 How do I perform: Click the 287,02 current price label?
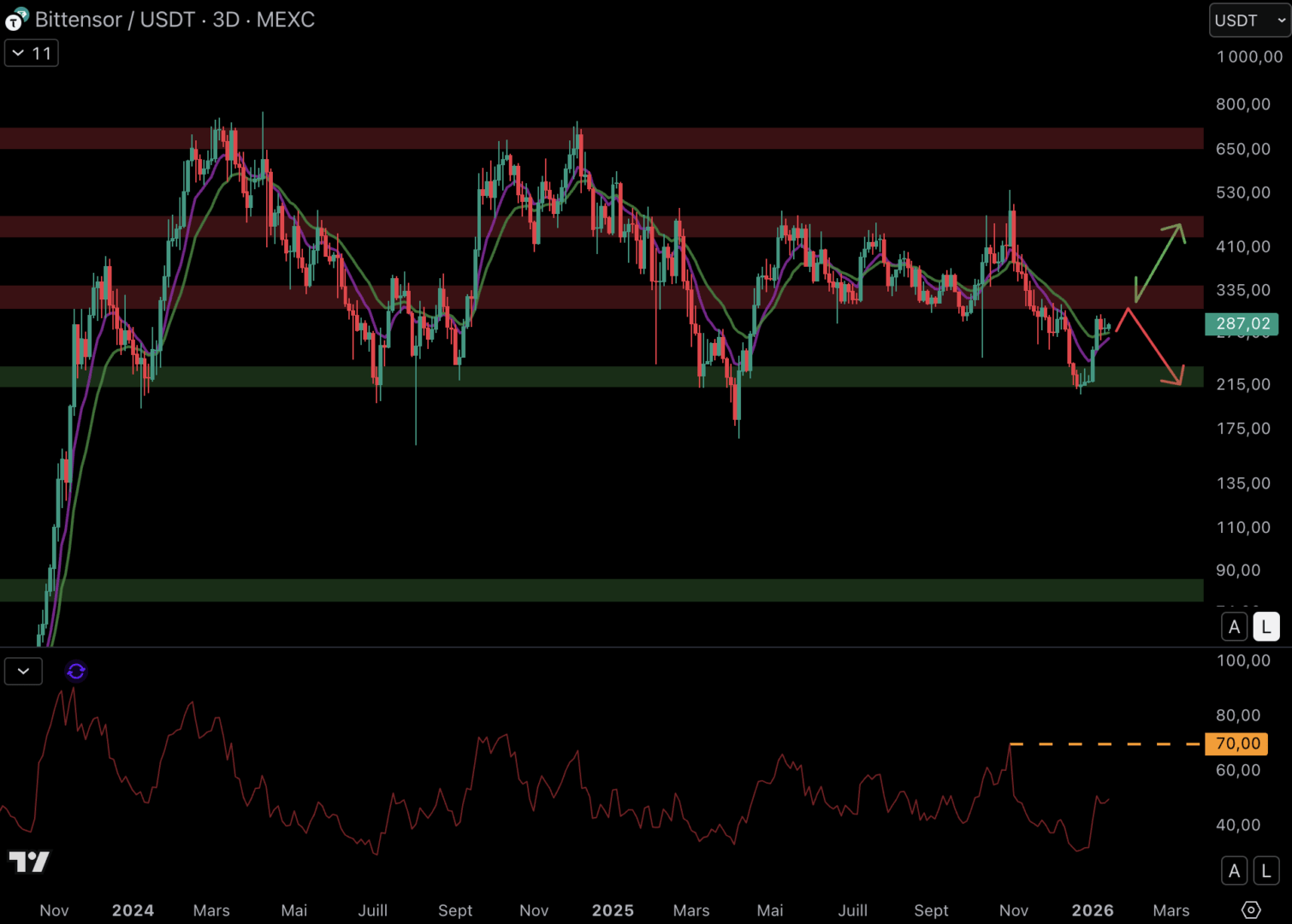[x=1242, y=323]
